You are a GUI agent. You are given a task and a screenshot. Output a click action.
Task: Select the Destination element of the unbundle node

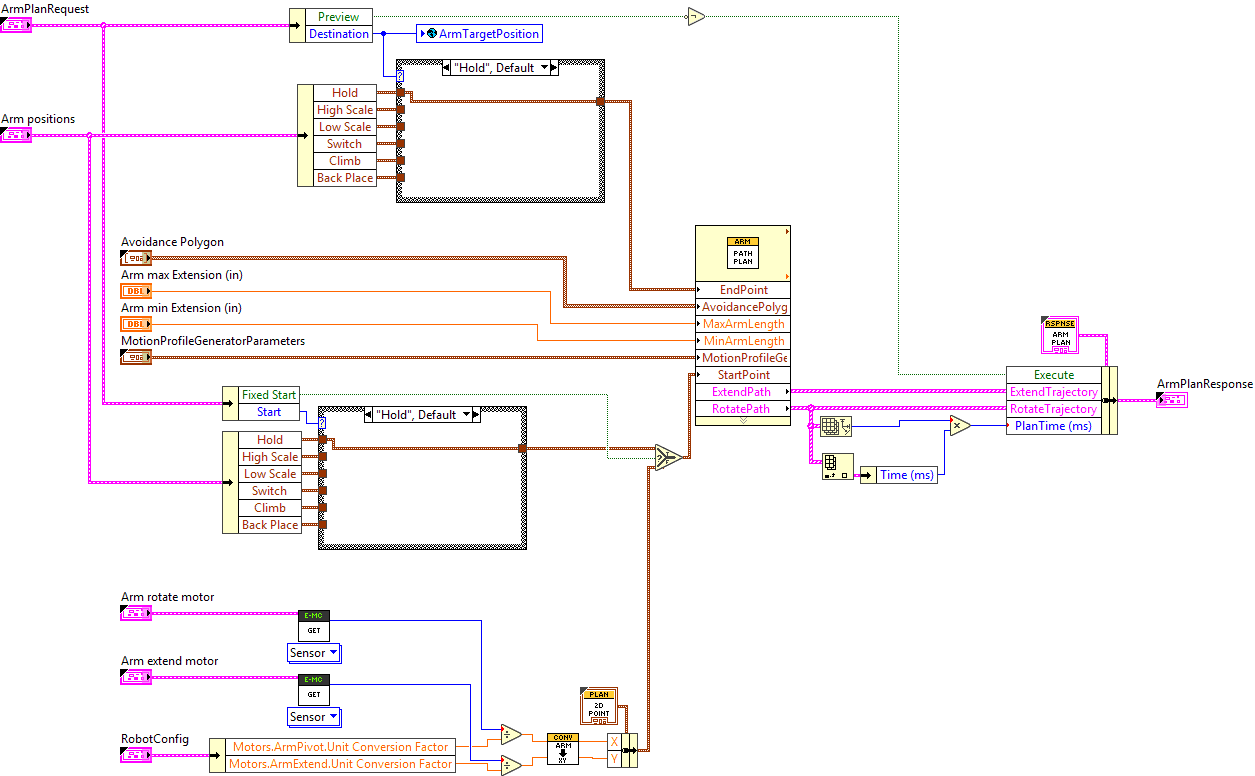(x=338, y=34)
